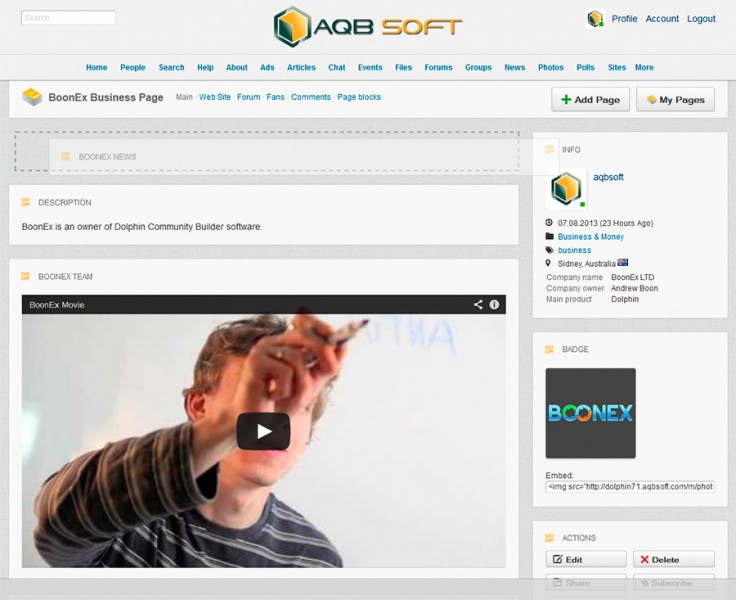
Task: Open Events in the navigation bar
Action: tap(370, 67)
